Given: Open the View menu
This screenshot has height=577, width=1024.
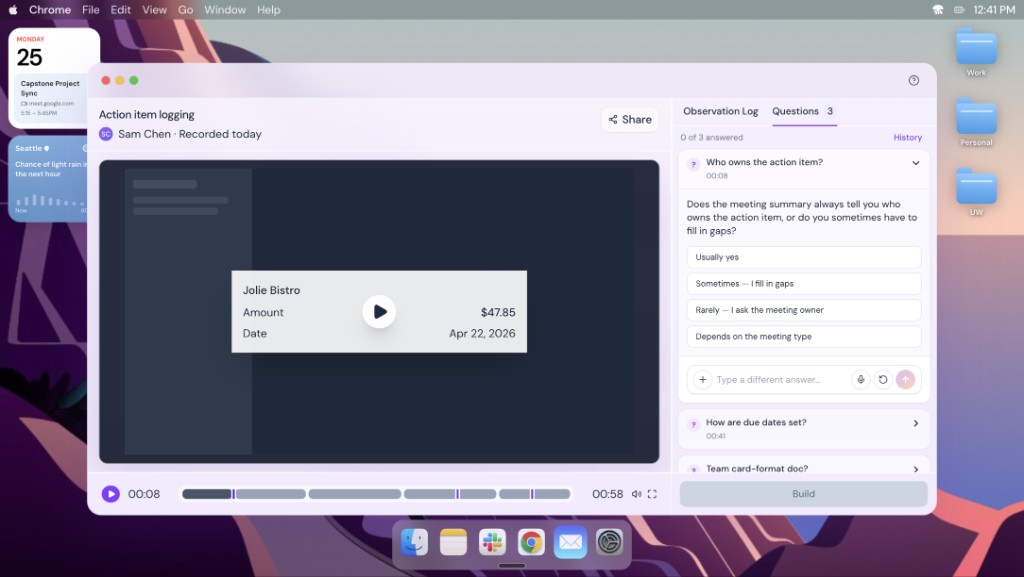Looking at the screenshot, I should (155, 10).
